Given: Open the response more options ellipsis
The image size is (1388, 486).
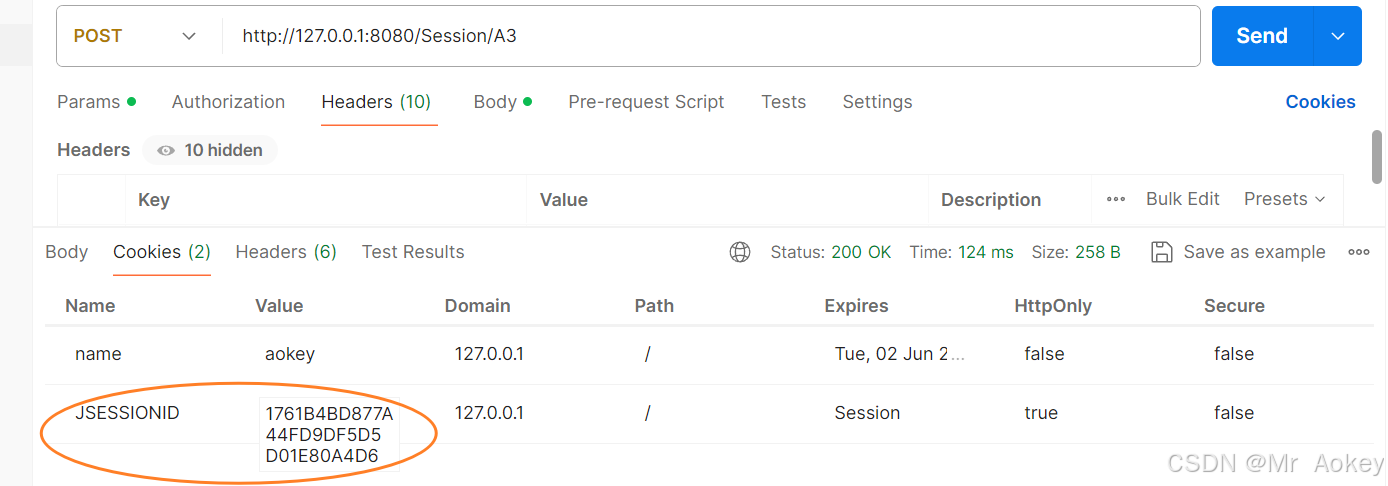Looking at the screenshot, I should coord(1358,252).
